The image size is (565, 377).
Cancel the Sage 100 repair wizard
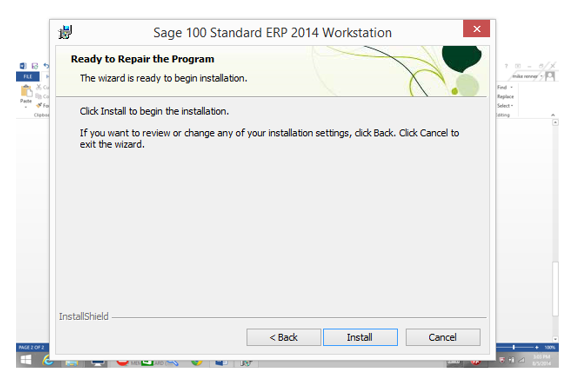point(443,337)
